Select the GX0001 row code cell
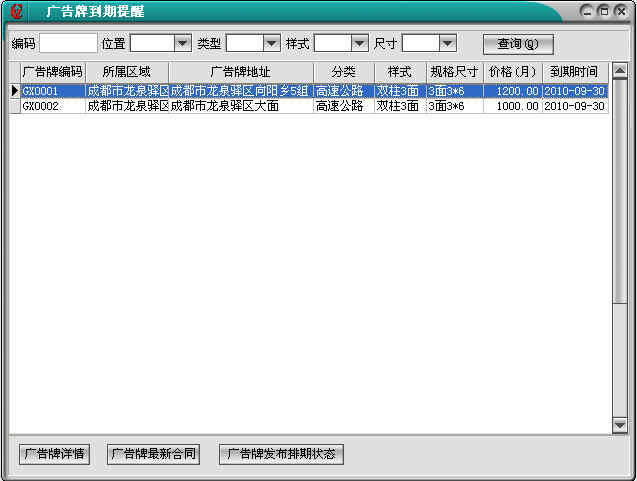 (x=53, y=91)
